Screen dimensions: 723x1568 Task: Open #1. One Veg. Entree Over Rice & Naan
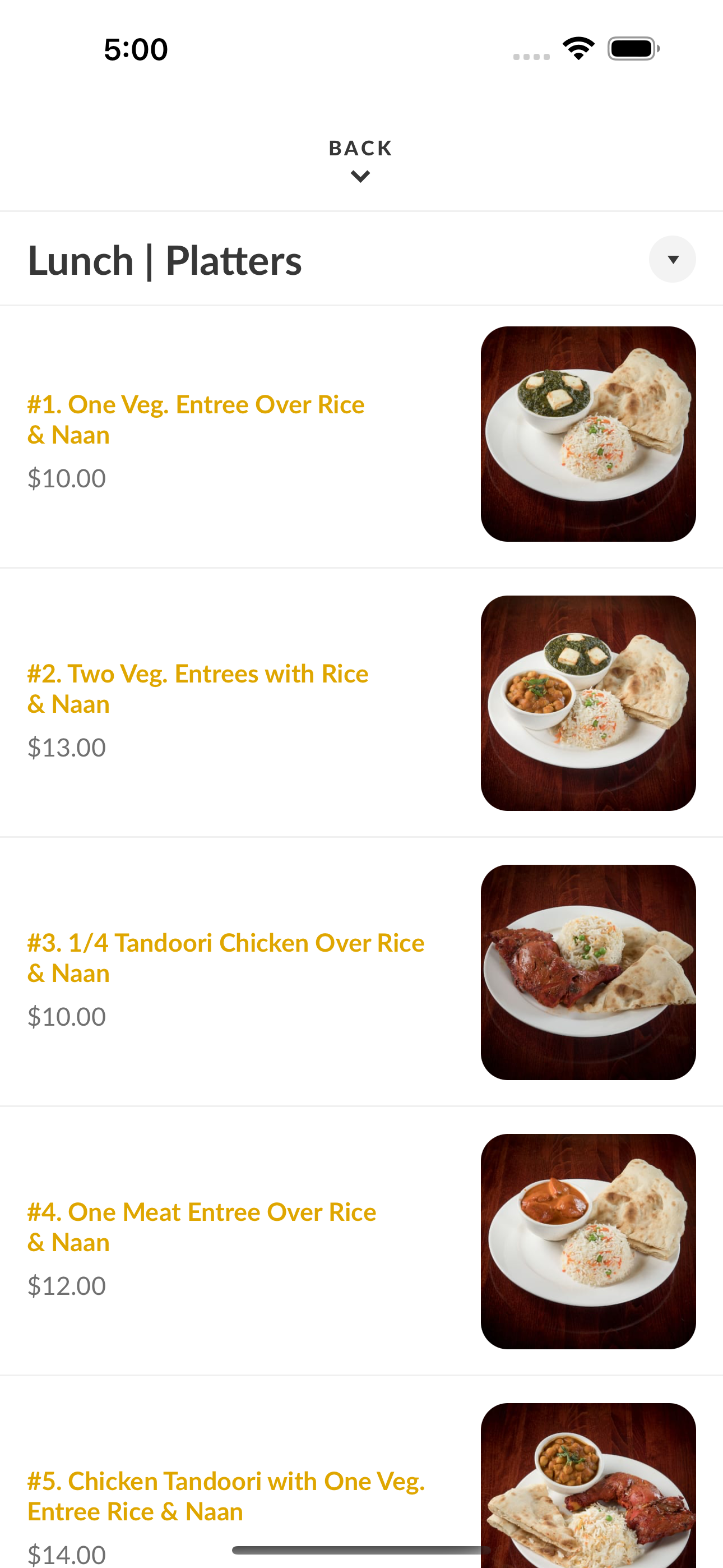click(196, 419)
